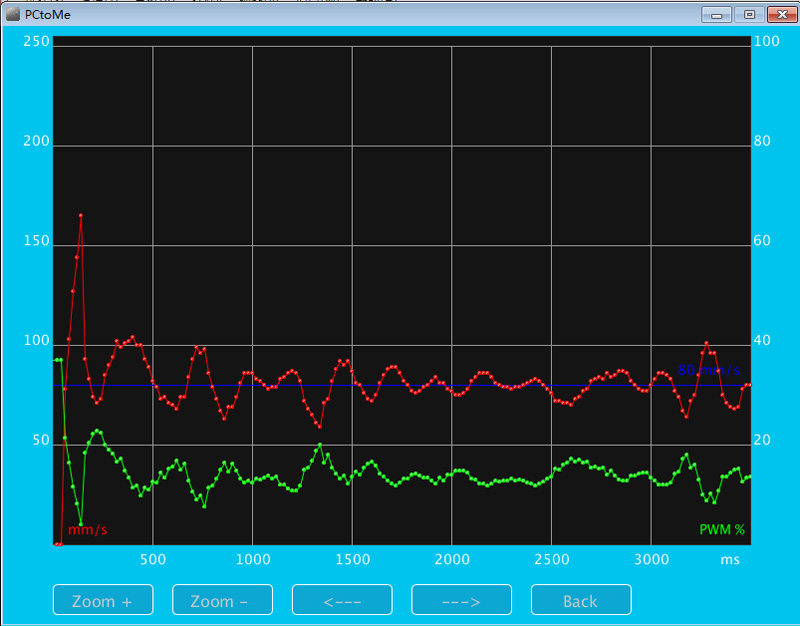Screen dimensions: 800x626
Task: Minimize the PCtoMe window
Action: pos(716,14)
